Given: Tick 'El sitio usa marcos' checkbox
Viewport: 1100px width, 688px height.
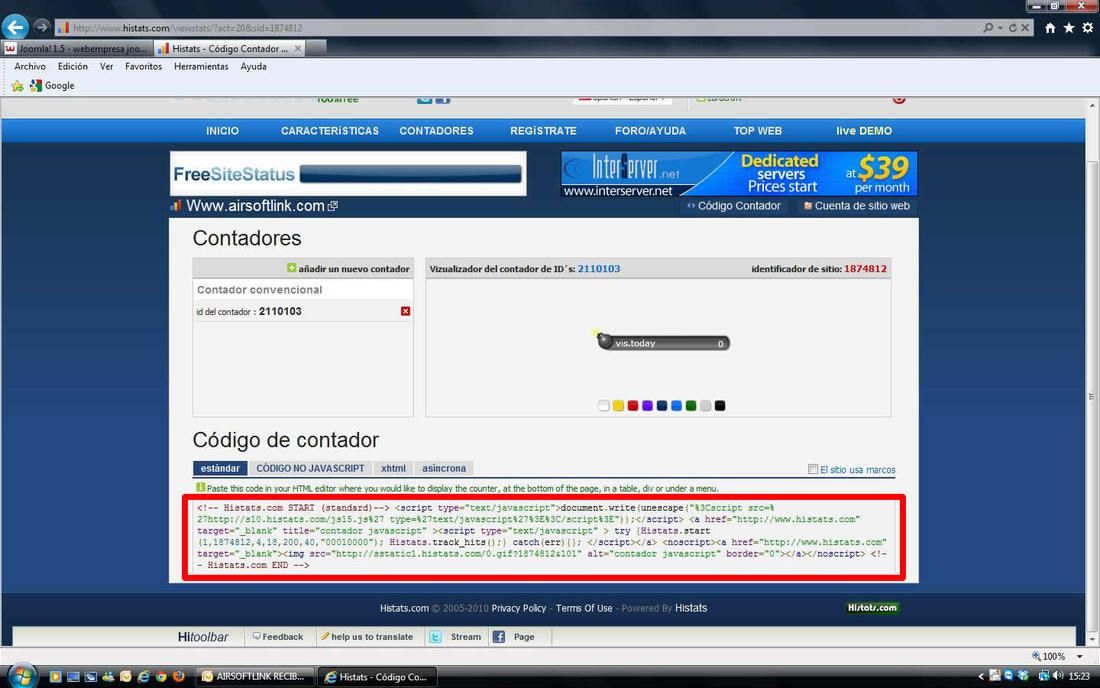Looking at the screenshot, I should pyautogui.click(x=812, y=469).
